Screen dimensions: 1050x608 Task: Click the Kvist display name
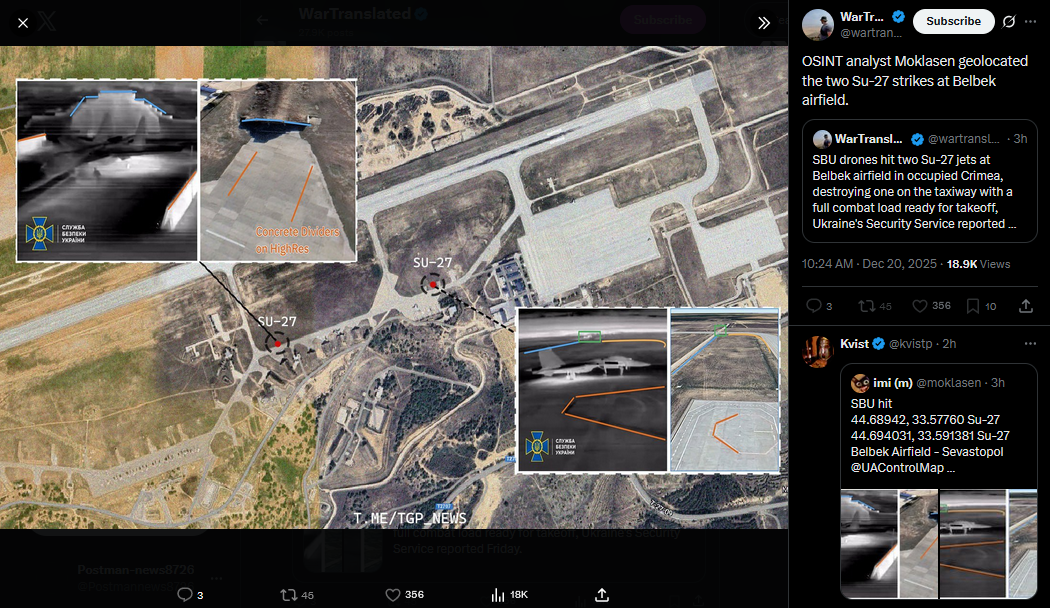pyautogui.click(x=854, y=344)
